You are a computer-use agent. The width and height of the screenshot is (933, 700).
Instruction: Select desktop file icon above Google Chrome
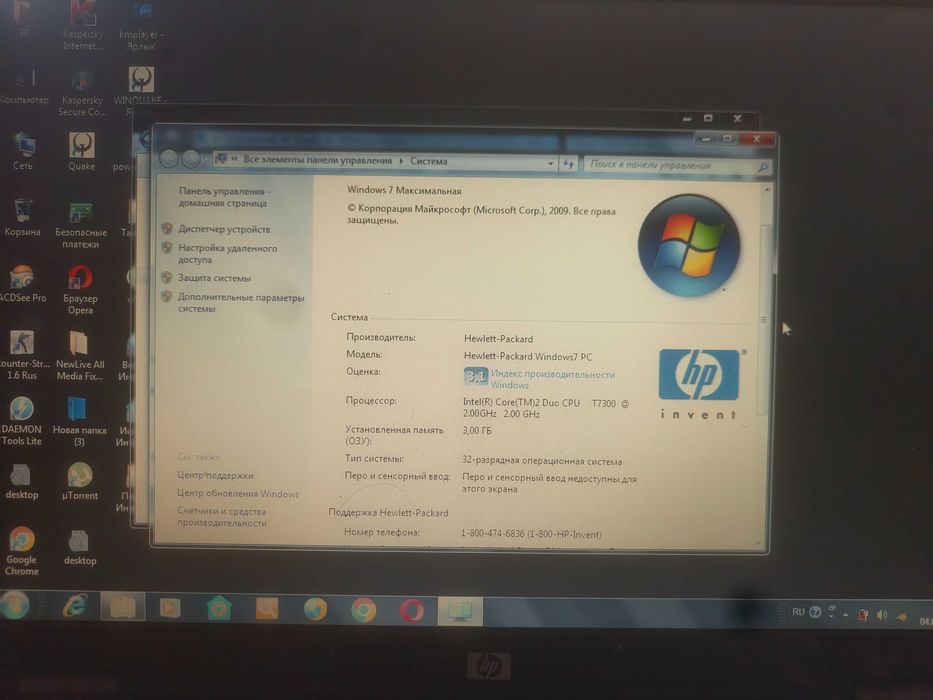pyautogui.click(x=21, y=481)
